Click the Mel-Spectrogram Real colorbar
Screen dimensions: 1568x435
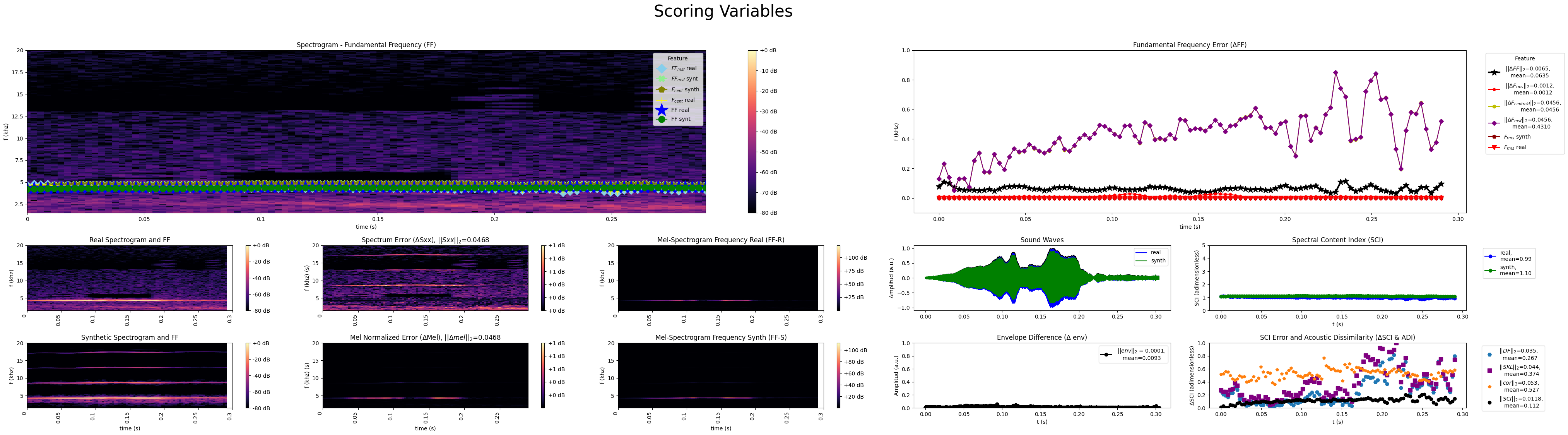coord(839,278)
